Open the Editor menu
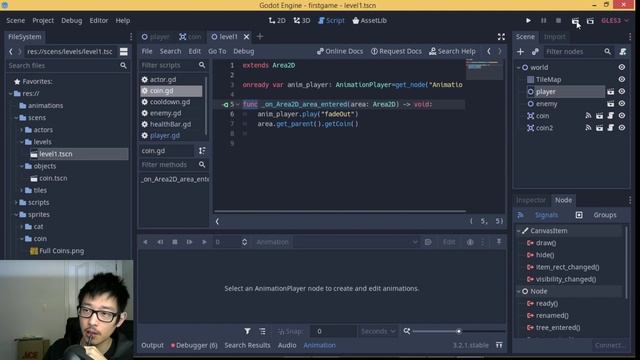Image resolution: width=640 pixels, height=360 pixels. coord(99,20)
